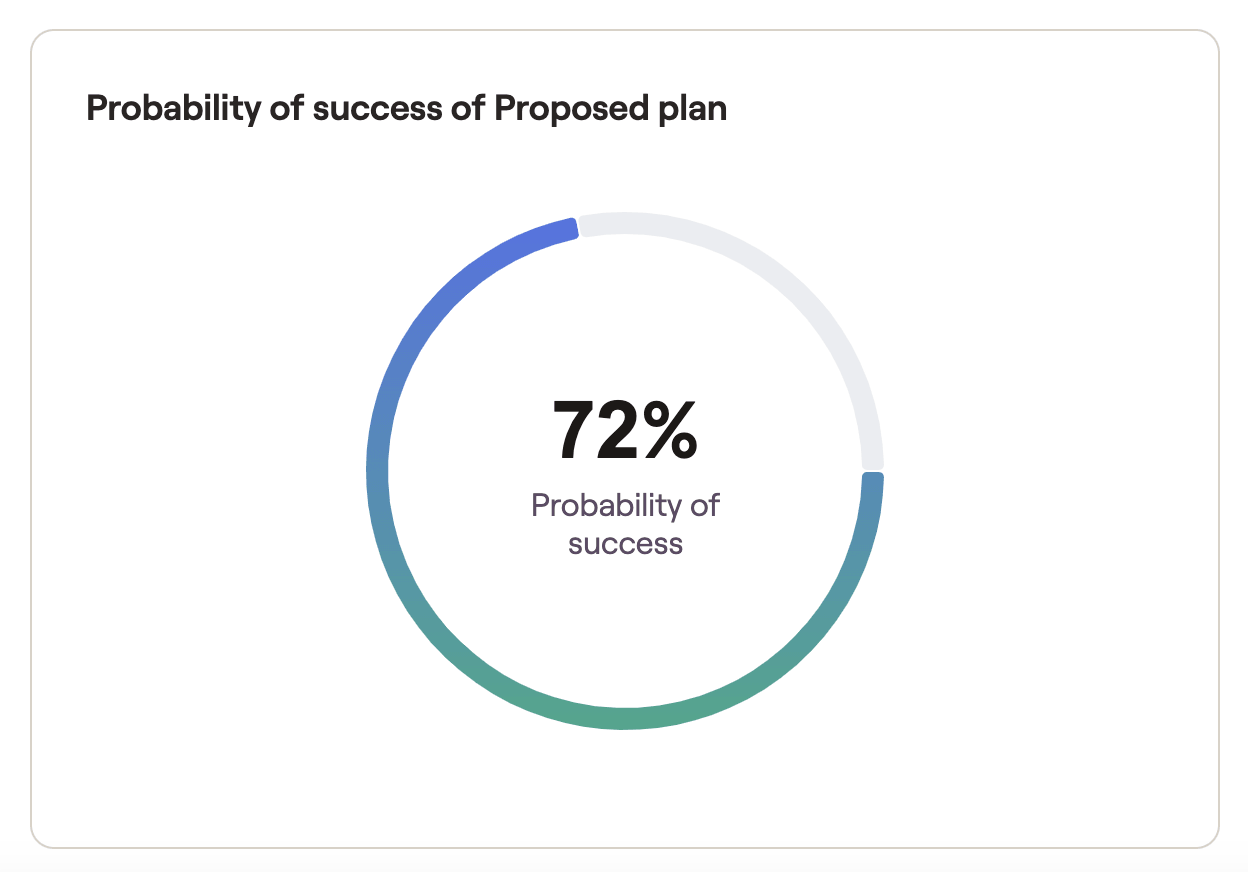Click the words "Proposed plan" in the title

pyautogui.click(x=611, y=108)
